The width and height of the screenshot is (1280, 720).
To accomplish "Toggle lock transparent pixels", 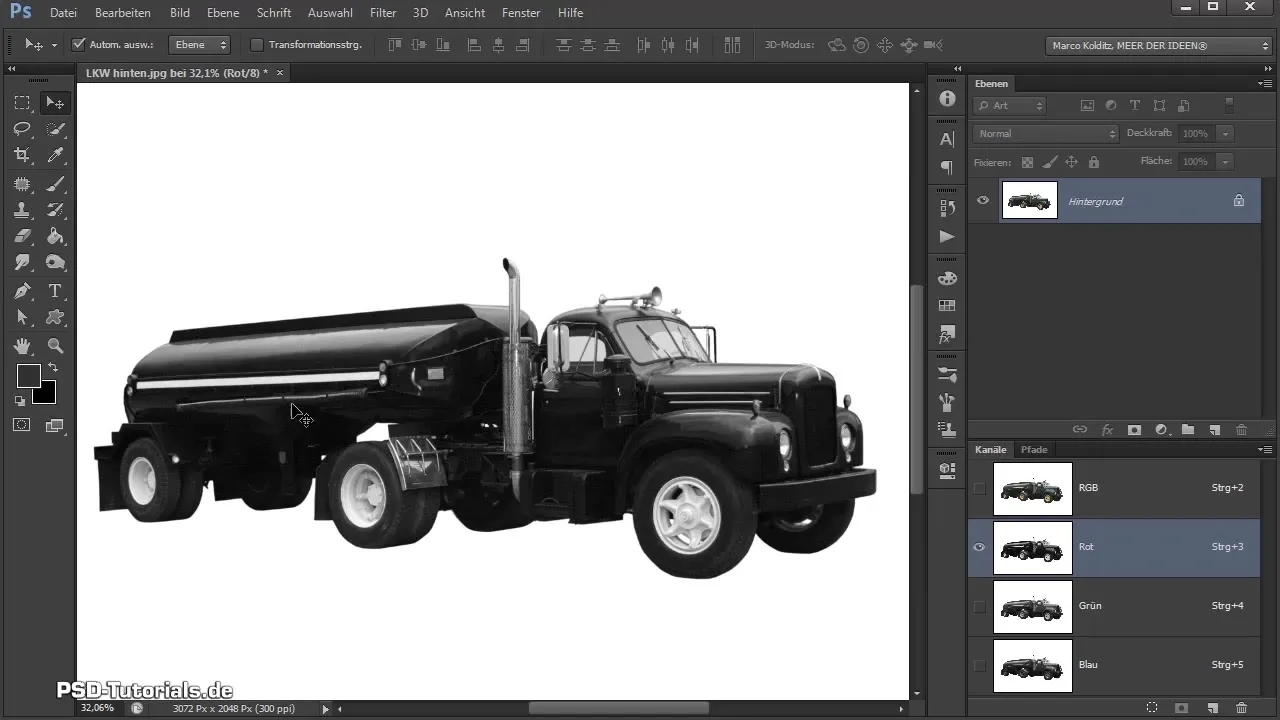I will 1027,162.
